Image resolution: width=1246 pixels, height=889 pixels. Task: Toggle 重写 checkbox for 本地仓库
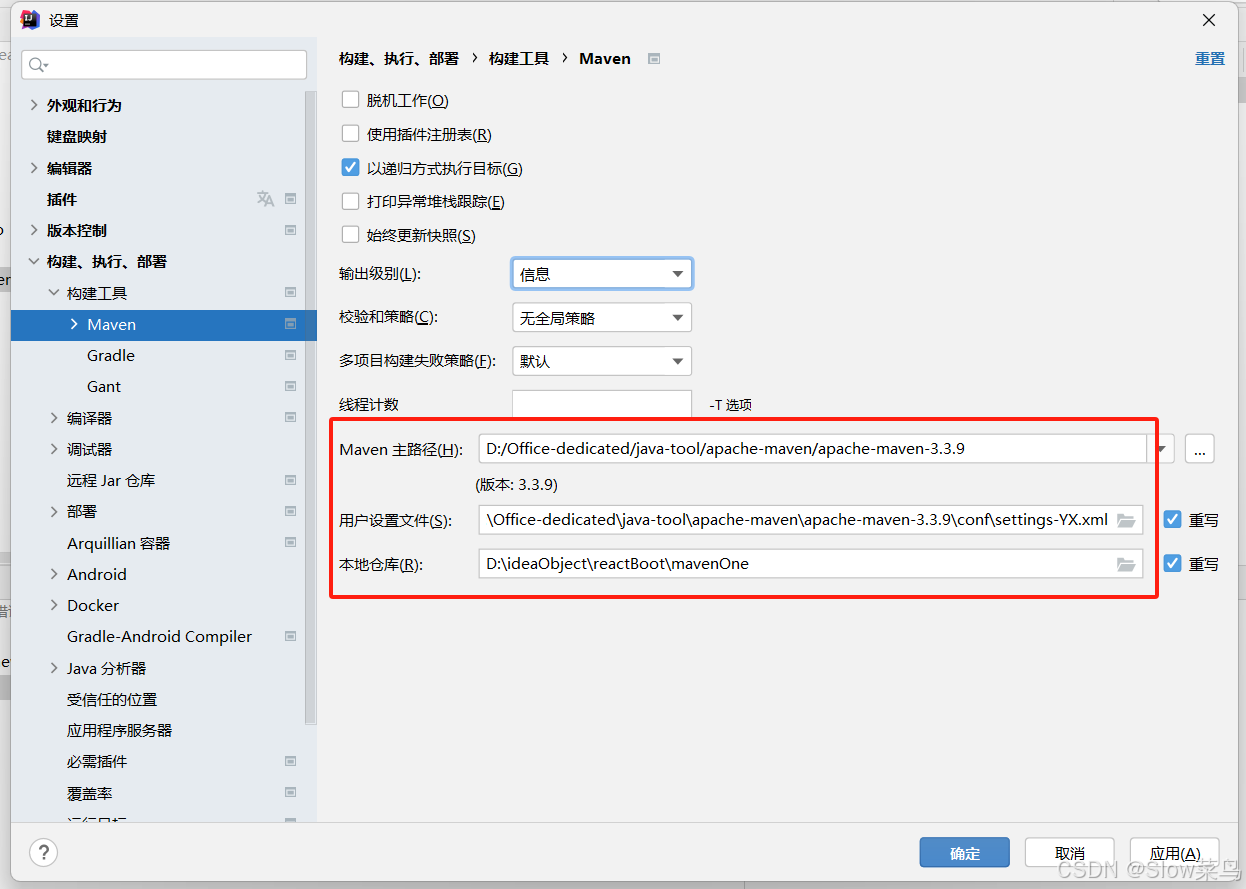(1173, 564)
